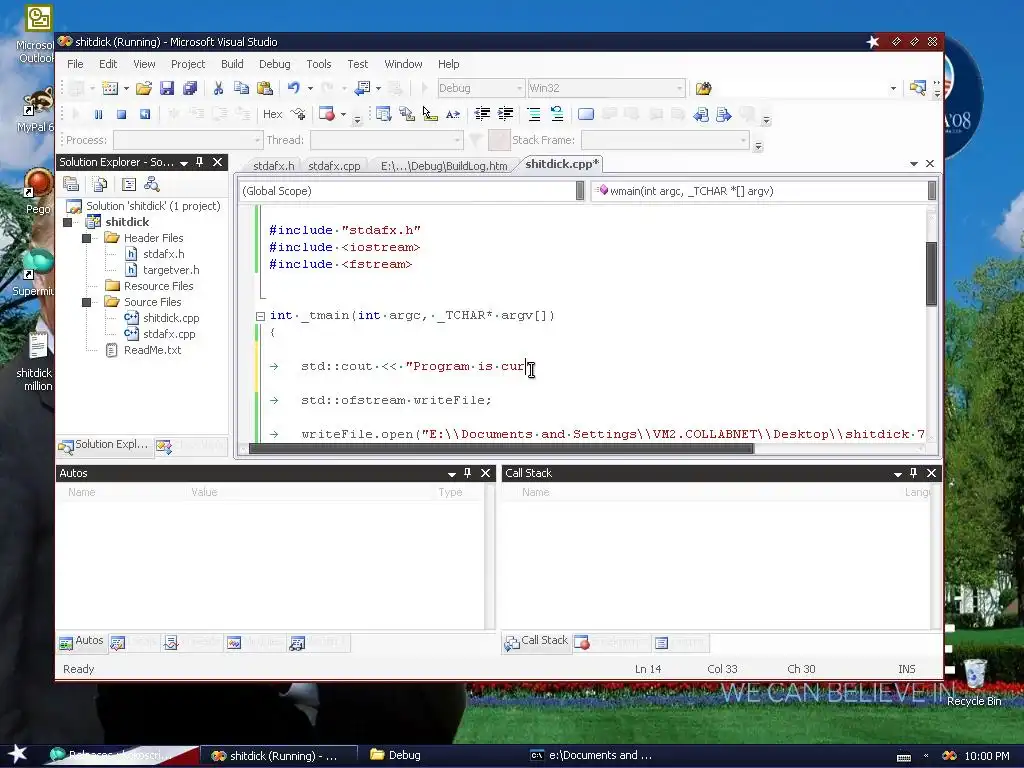Pin the Solution Explorer panel

(200, 162)
